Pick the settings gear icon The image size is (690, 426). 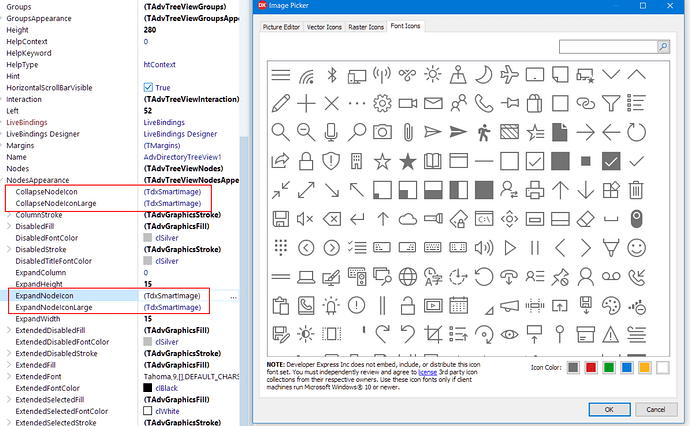382,102
